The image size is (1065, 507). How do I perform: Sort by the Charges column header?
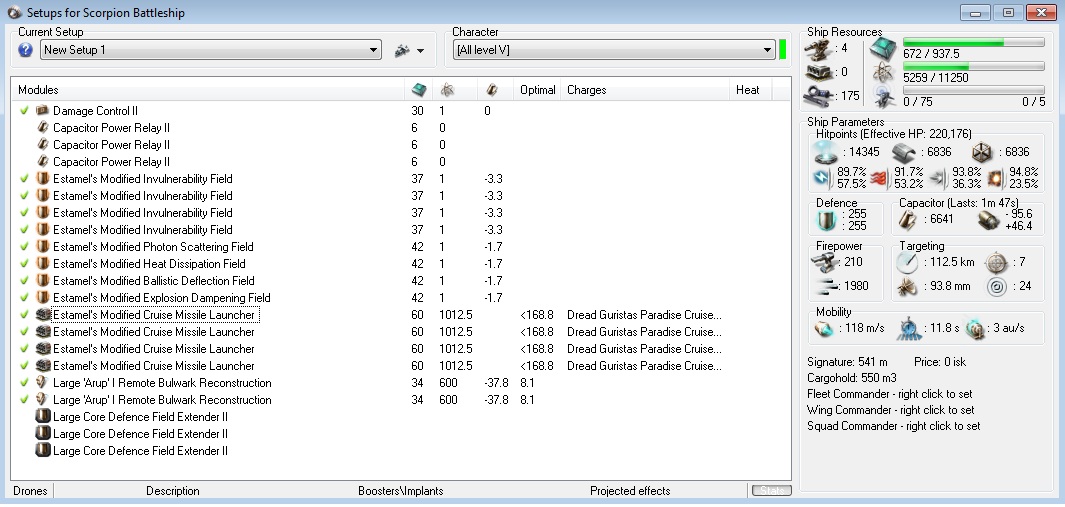586,90
